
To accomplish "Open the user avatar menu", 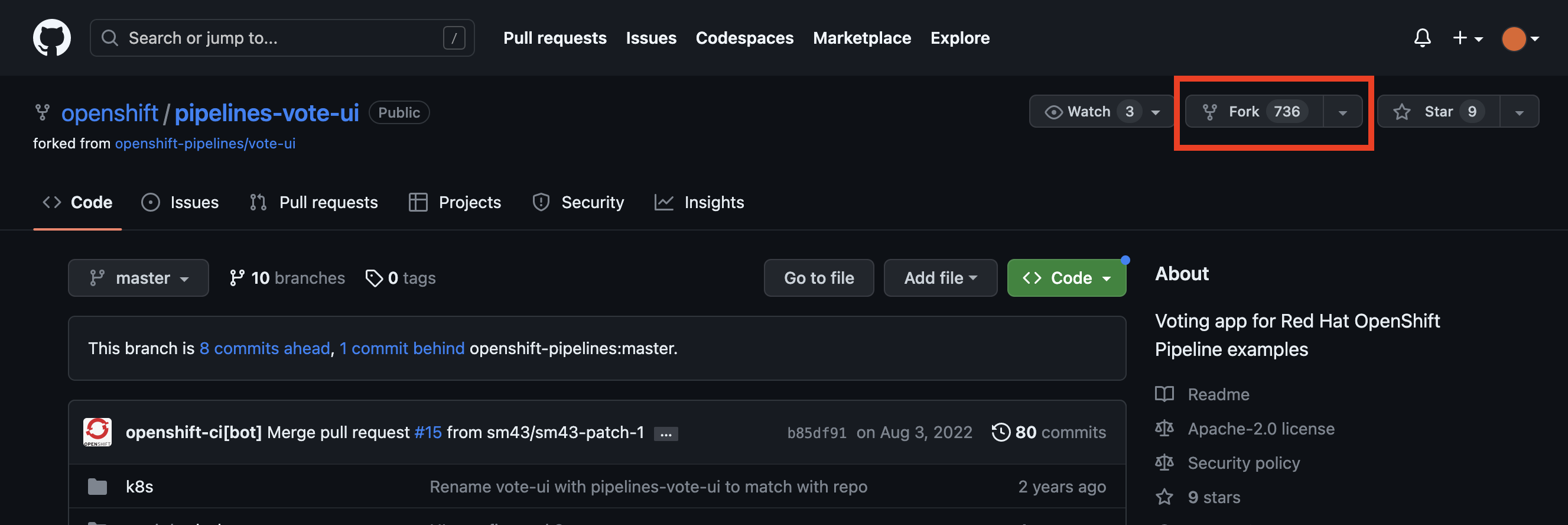I will click(1520, 39).
